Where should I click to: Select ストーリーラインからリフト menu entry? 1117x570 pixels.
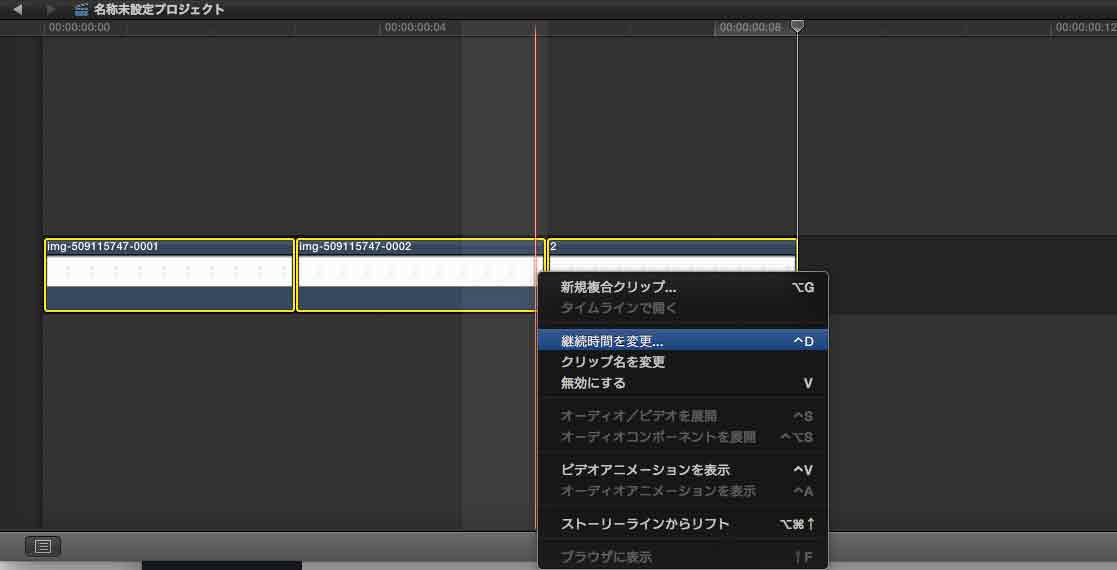coord(645,524)
